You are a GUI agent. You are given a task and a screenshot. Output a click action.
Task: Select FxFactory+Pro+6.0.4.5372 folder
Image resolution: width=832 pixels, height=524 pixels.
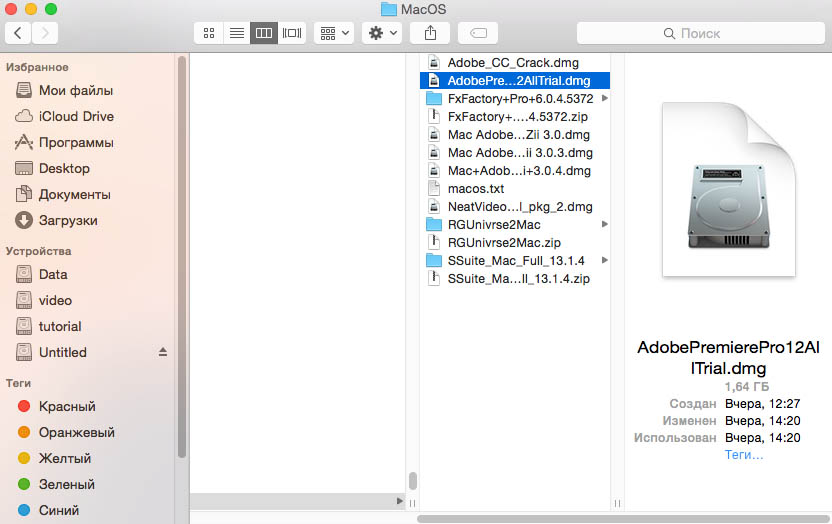coord(514,99)
